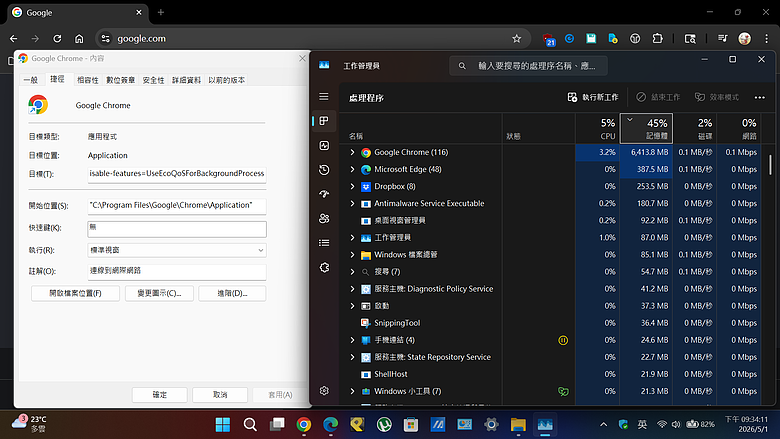The width and height of the screenshot is (780, 439).
Task: Expand Microsoft Edge (48) process group
Action: pyautogui.click(x=352, y=169)
